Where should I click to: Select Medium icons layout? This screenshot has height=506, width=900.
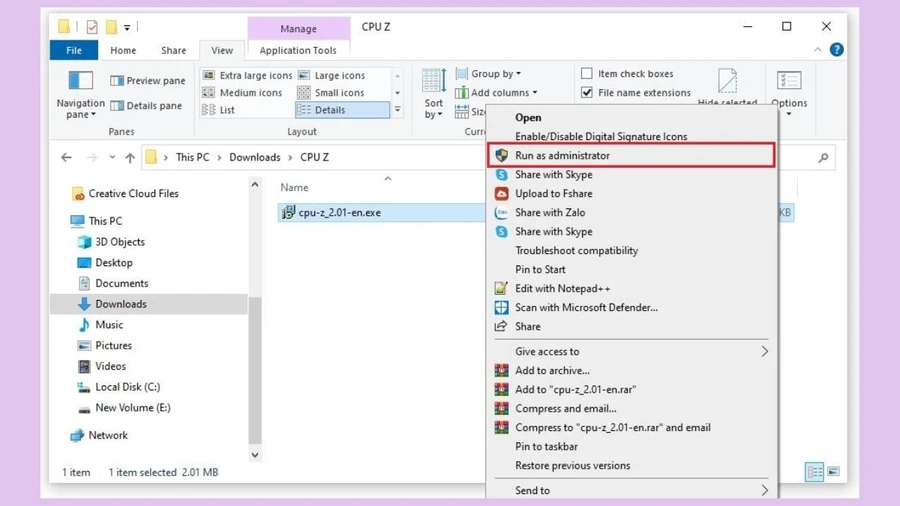pos(242,92)
